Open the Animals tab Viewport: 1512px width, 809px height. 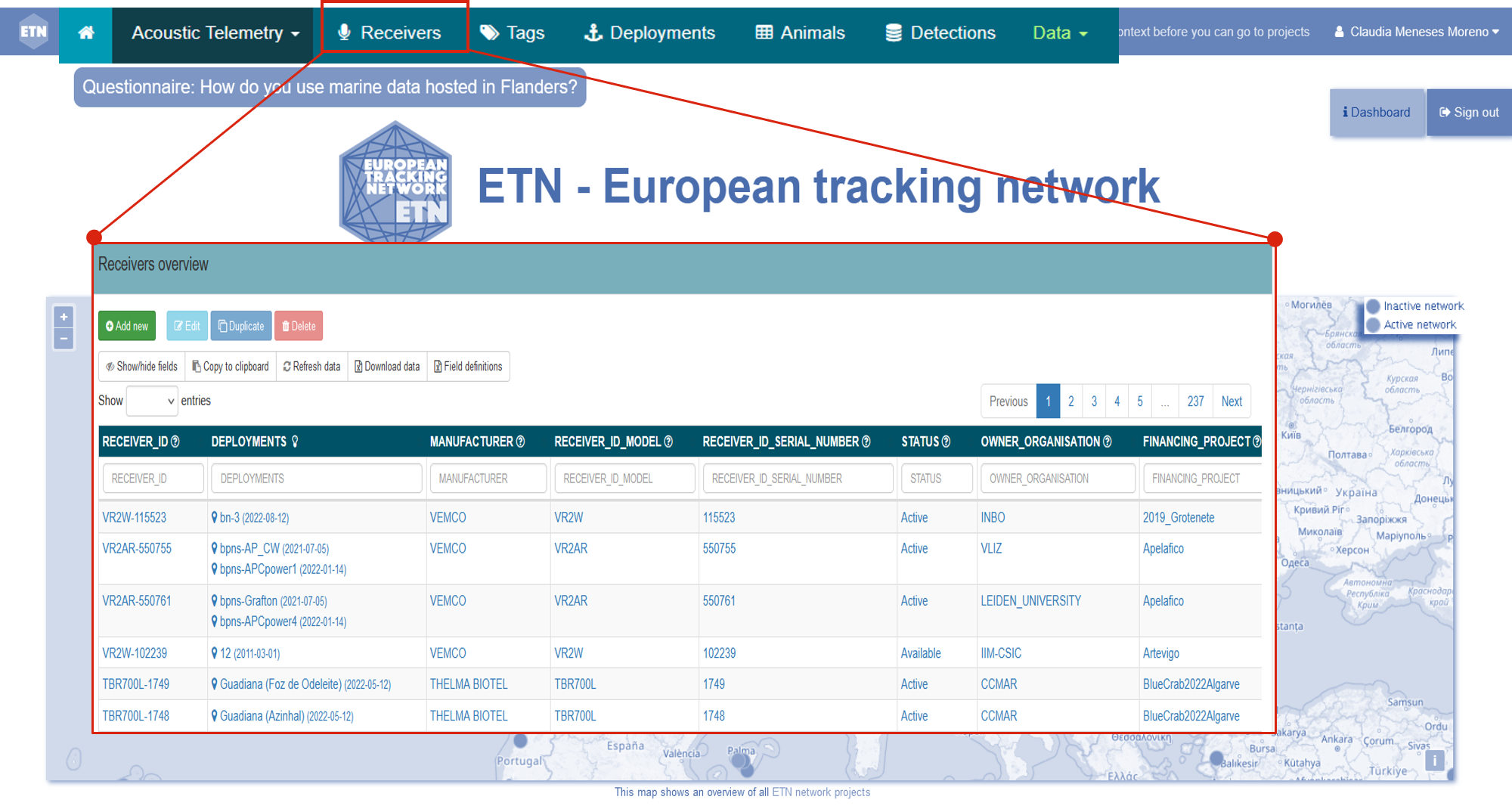click(801, 33)
